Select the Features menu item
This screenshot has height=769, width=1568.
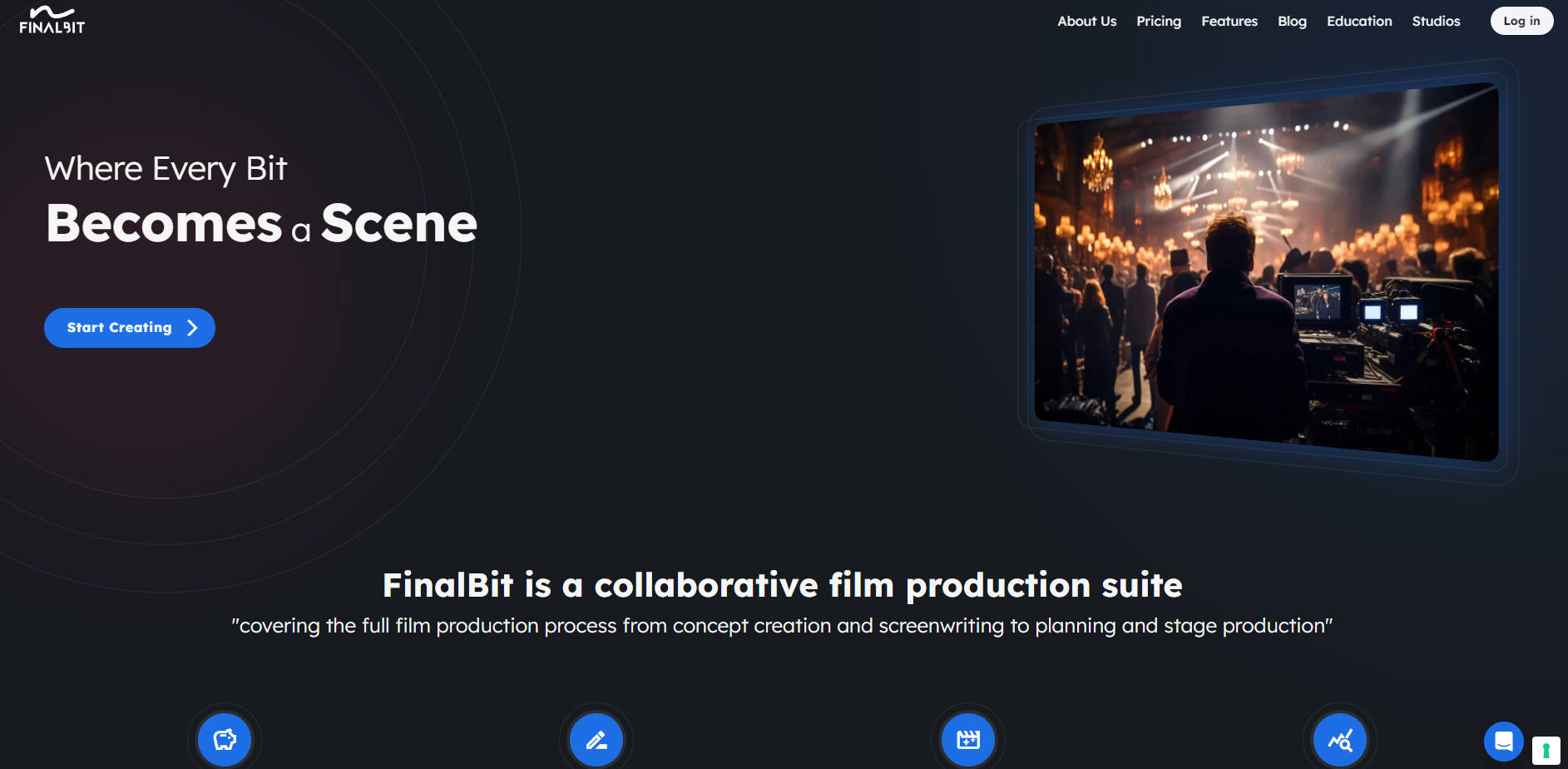(1229, 21)
